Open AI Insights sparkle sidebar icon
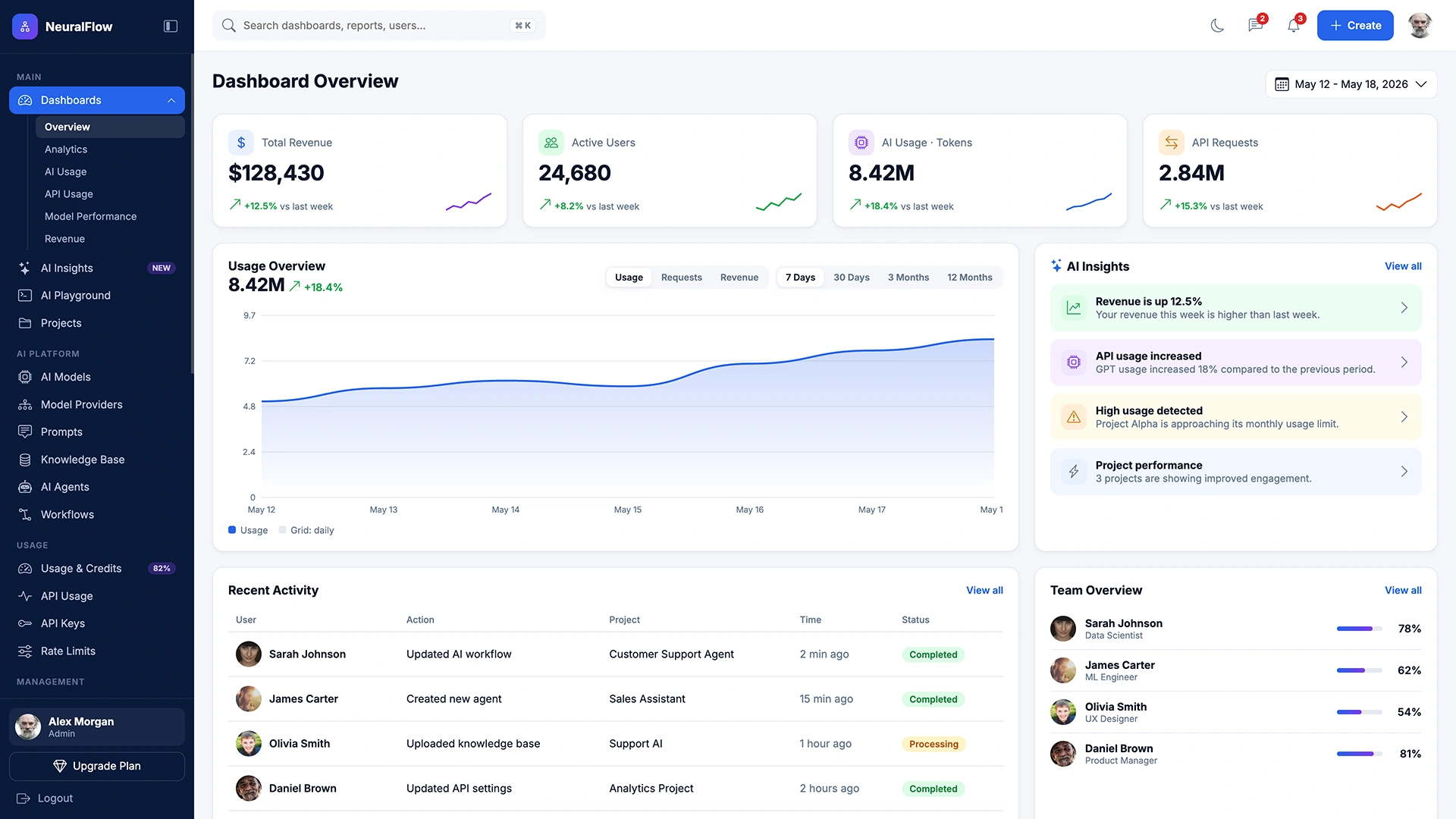The width and height of the screenshot is (1456, 819). tap(25, 268)
